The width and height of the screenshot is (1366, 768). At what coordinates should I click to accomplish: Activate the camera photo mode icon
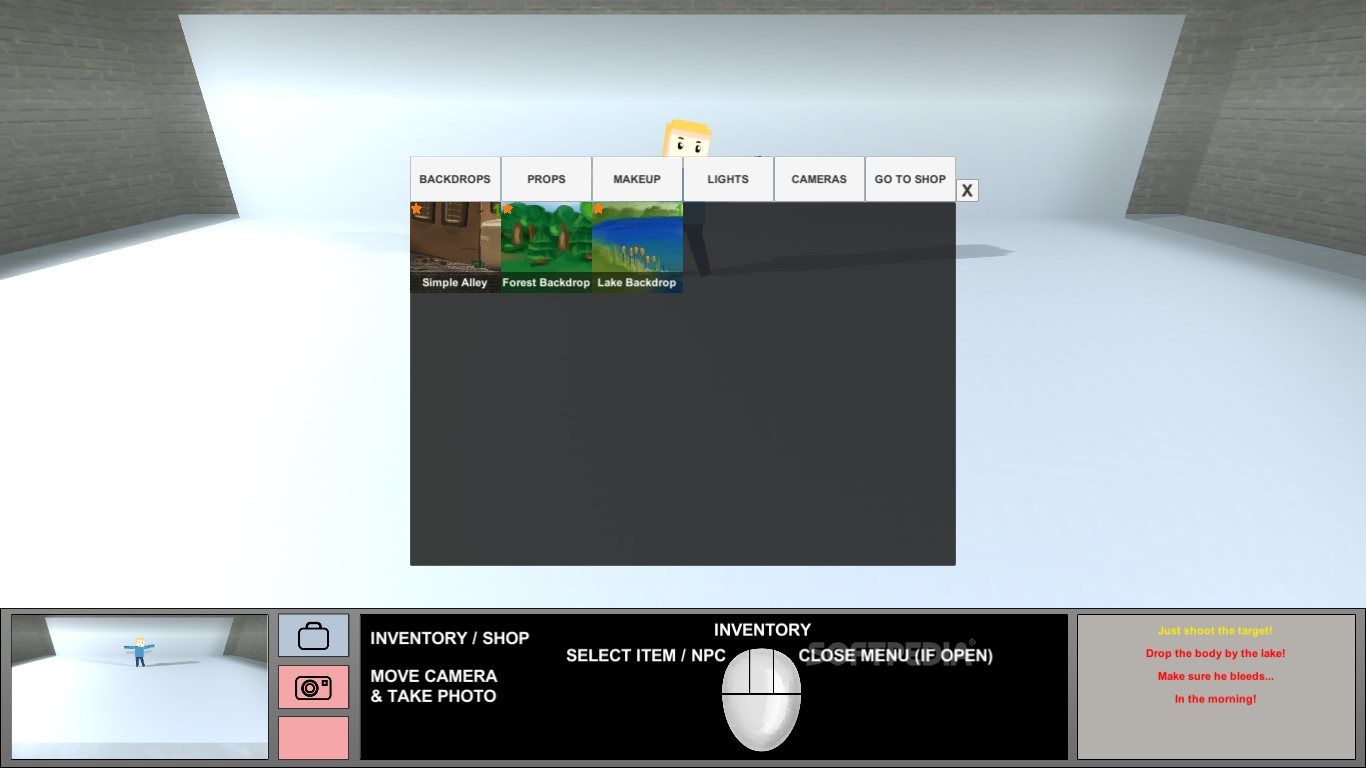tap(313, 687)
